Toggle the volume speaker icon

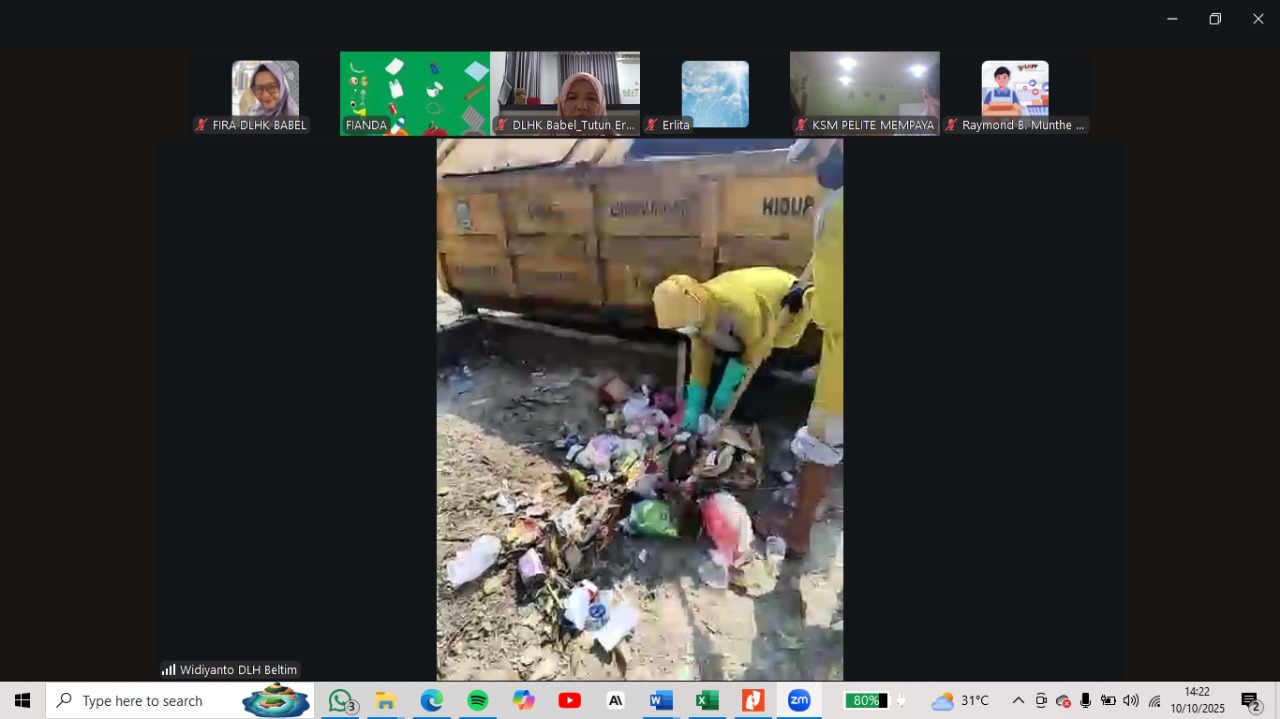(1131, 701)
